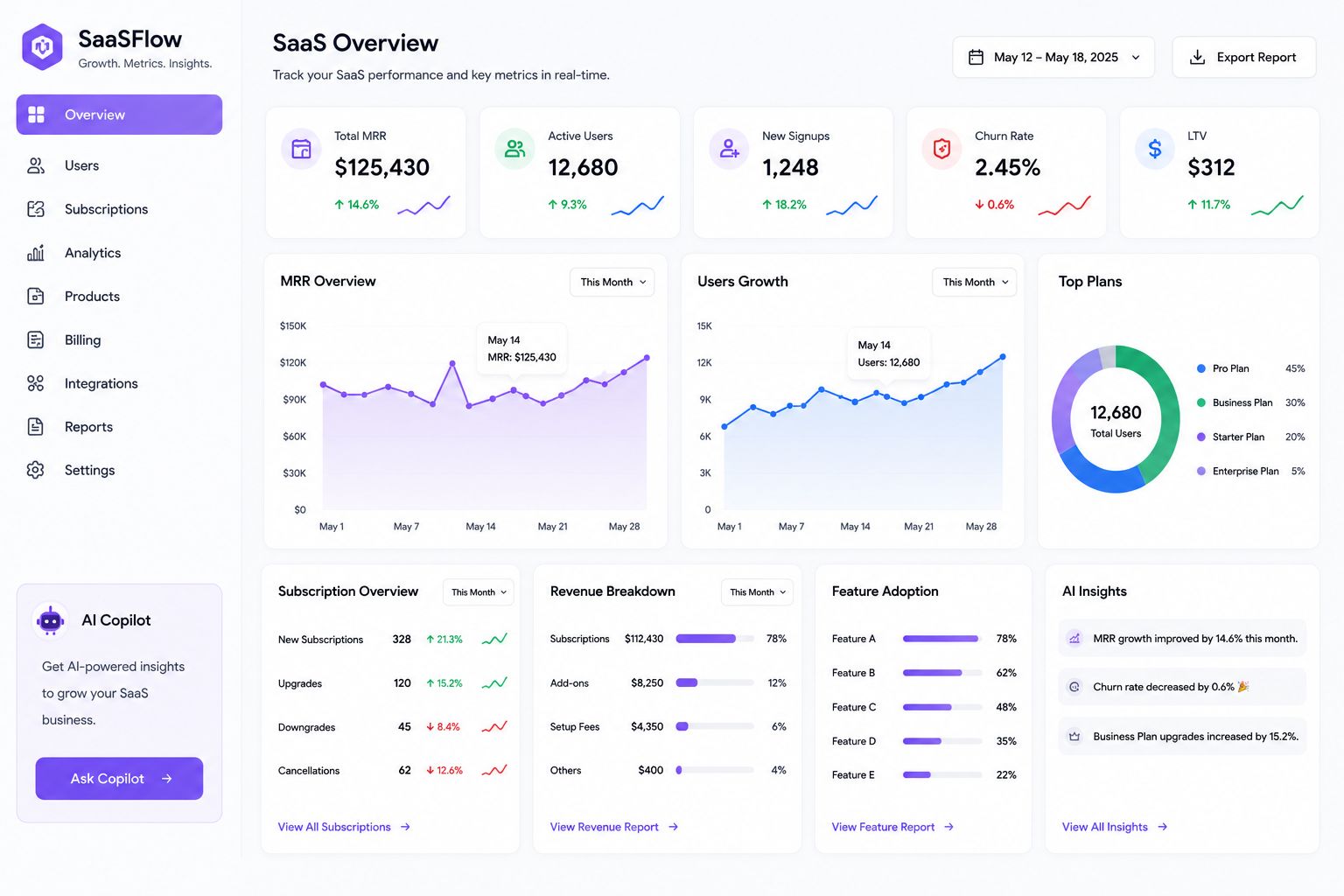Click the AI Copilot robot icon
The width and height of the screenshot is (1344, 896).
[51, 620]
